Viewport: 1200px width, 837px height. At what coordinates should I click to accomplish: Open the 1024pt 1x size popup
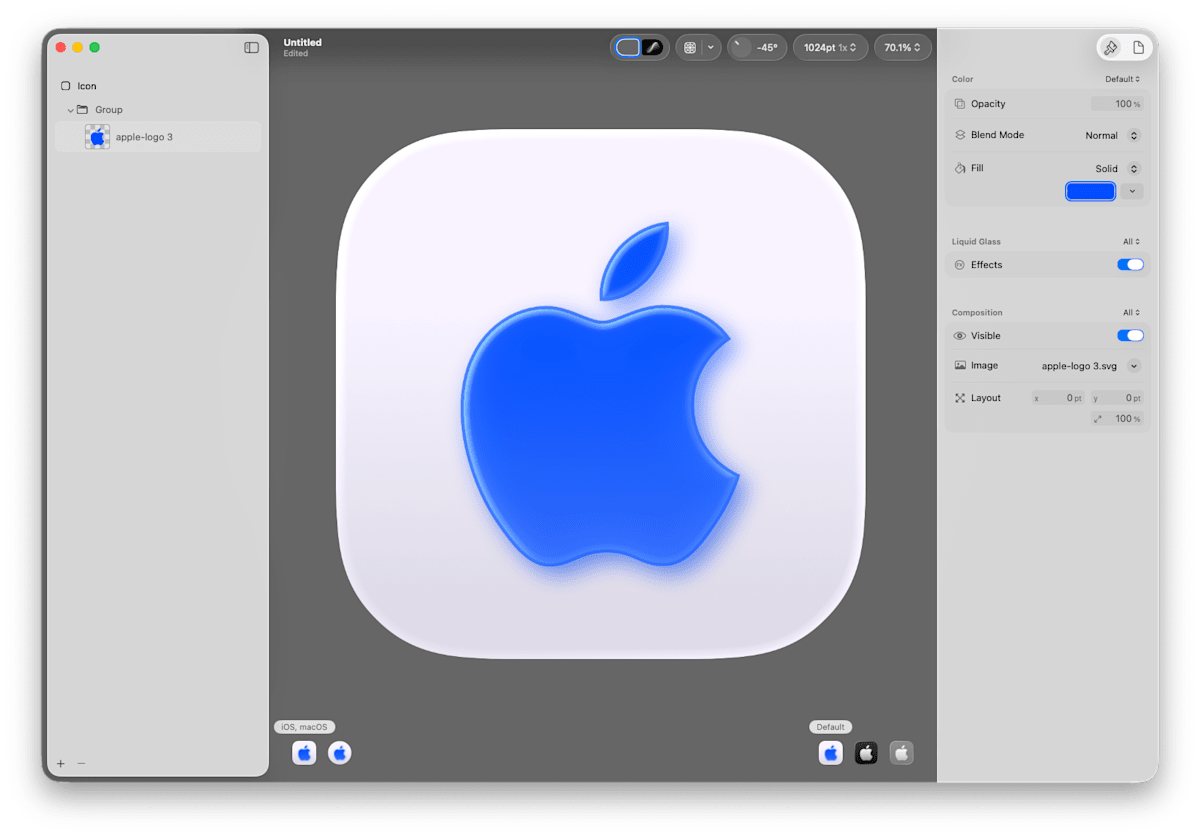(x=830, y=47)
